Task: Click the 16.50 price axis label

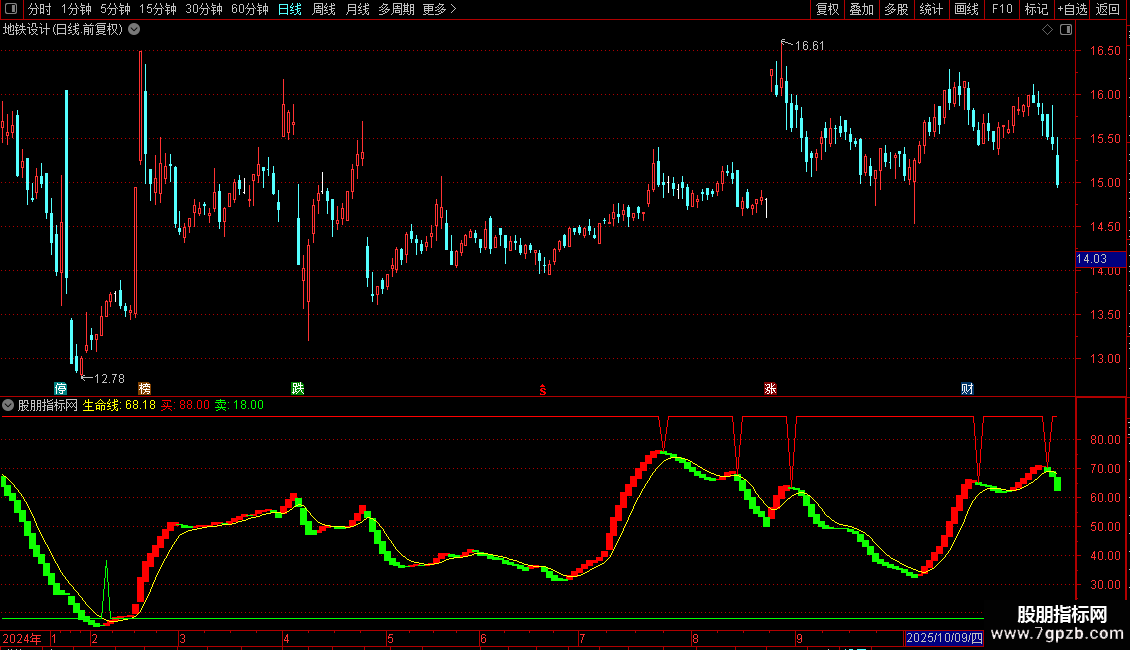Action: point(1105,50)
